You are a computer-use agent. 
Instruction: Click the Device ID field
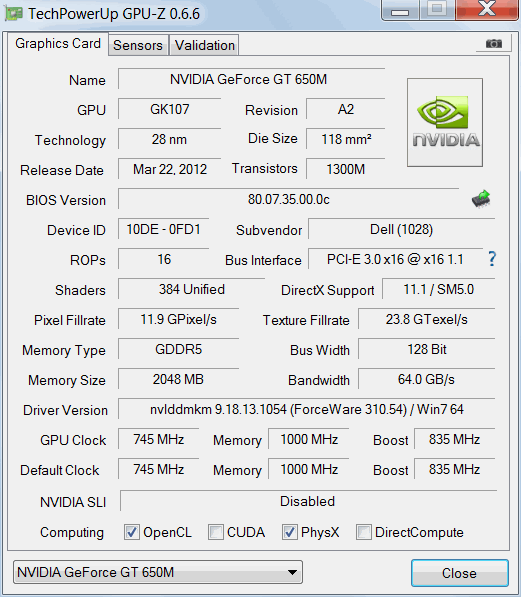(163, 229)
